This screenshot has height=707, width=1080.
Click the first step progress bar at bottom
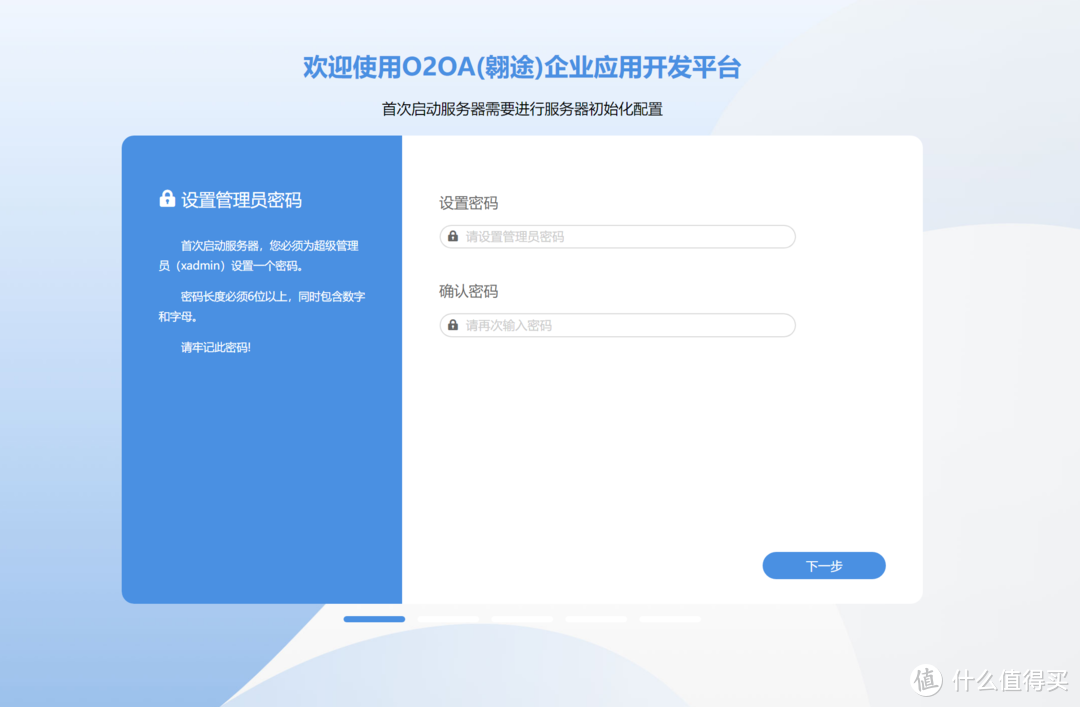(x=373, y=619)
